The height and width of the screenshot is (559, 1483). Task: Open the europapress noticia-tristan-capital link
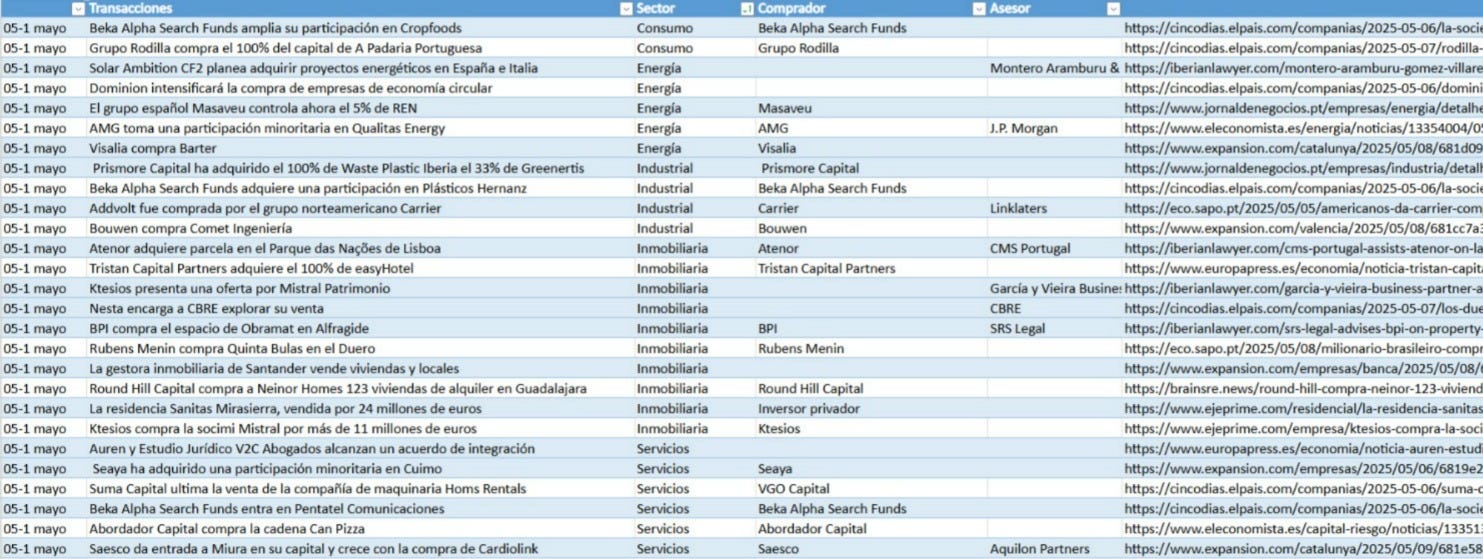pyautogui.click(x=1303, y=268)
